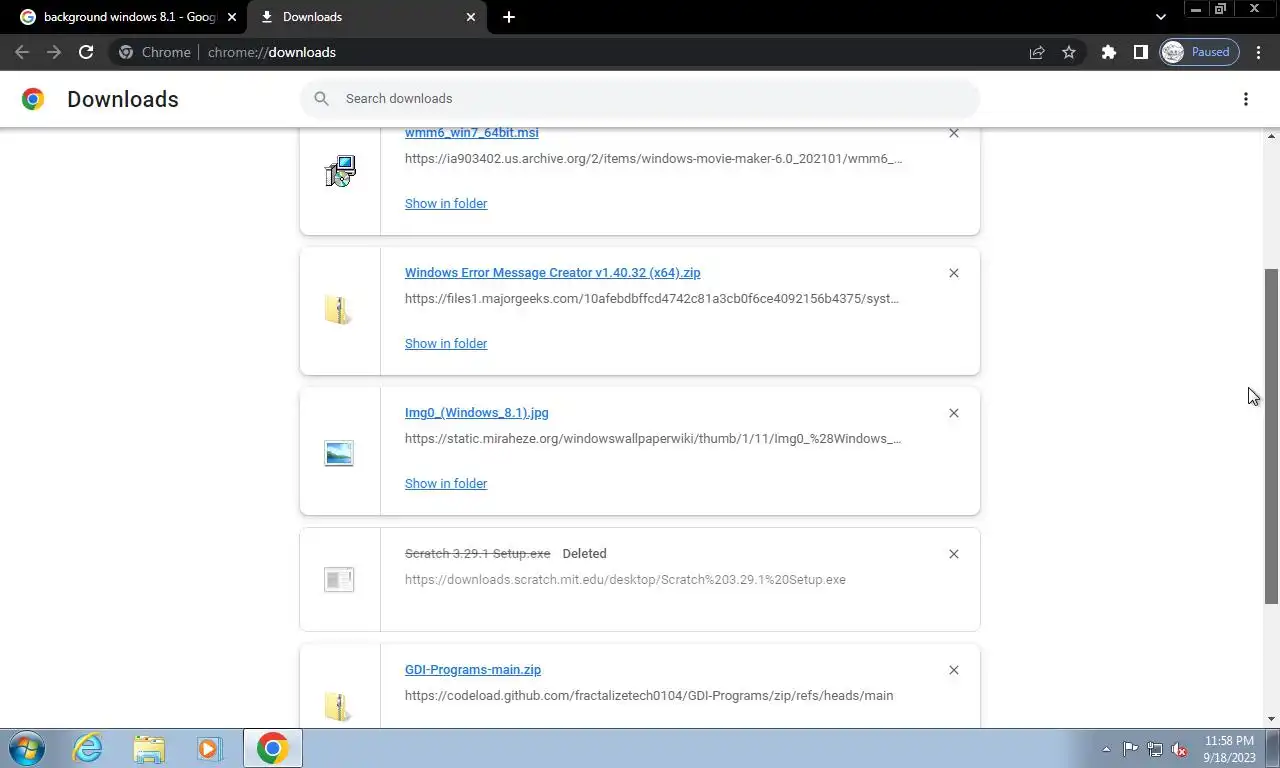Show wmm6_win7_64bit.msi in folder
Viewport: 1280px width, 768px height.
[446, 203]
